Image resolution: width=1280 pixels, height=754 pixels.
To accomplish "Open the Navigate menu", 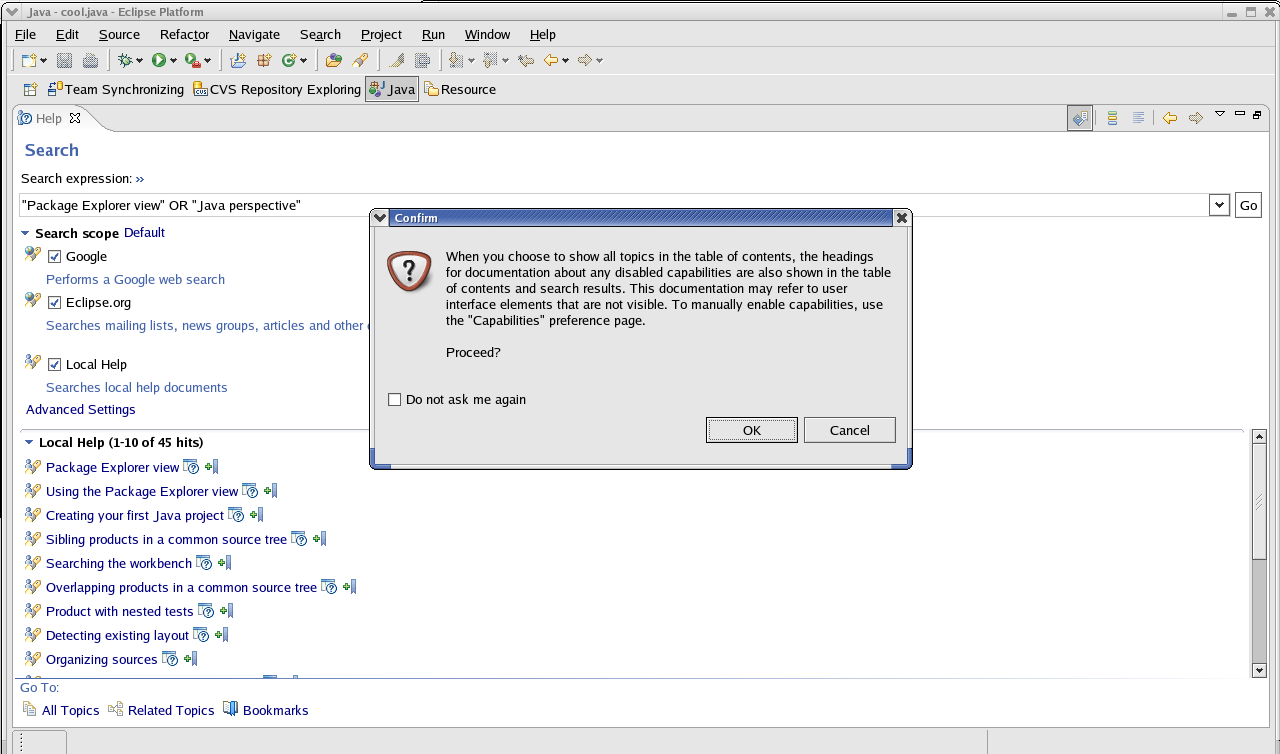I will click(254, 34).
